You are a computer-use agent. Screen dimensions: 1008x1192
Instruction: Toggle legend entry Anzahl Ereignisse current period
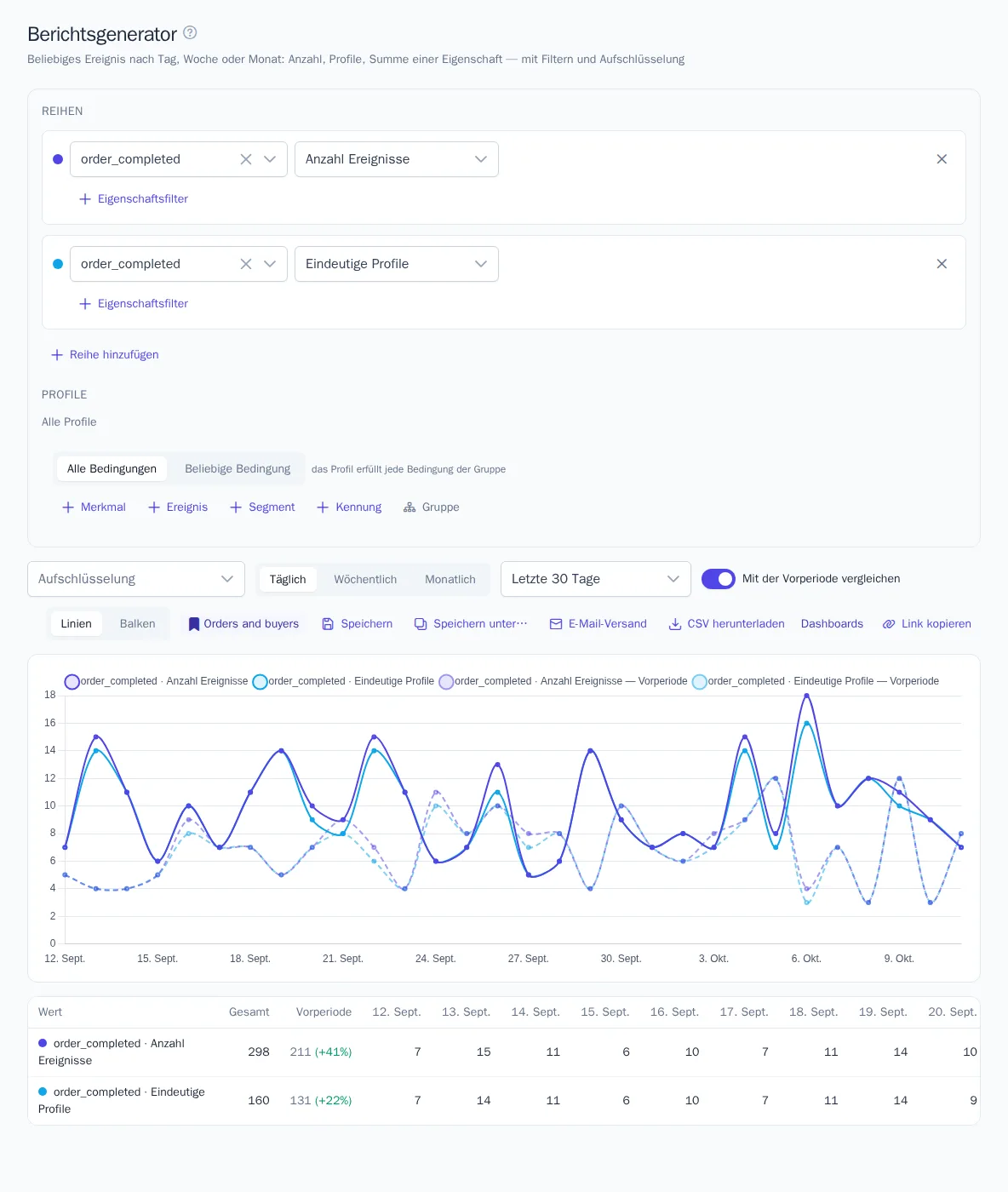157,681
